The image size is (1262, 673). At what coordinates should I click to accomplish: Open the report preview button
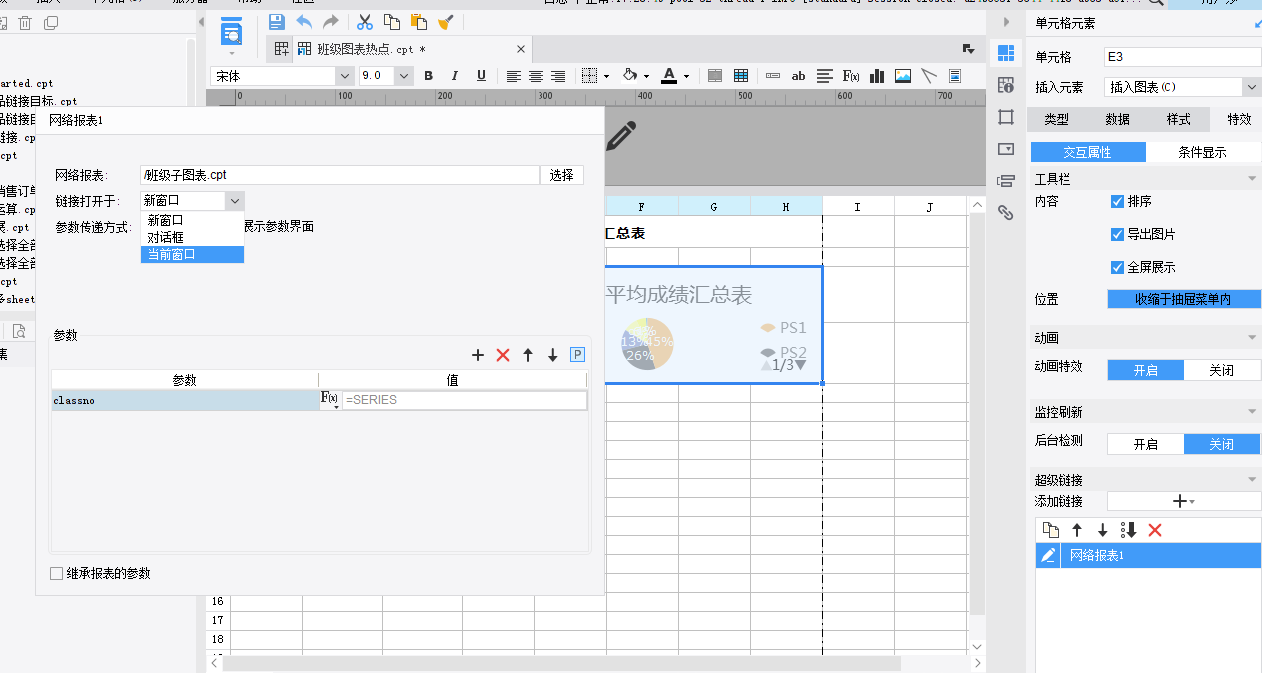tap(231, 30)
